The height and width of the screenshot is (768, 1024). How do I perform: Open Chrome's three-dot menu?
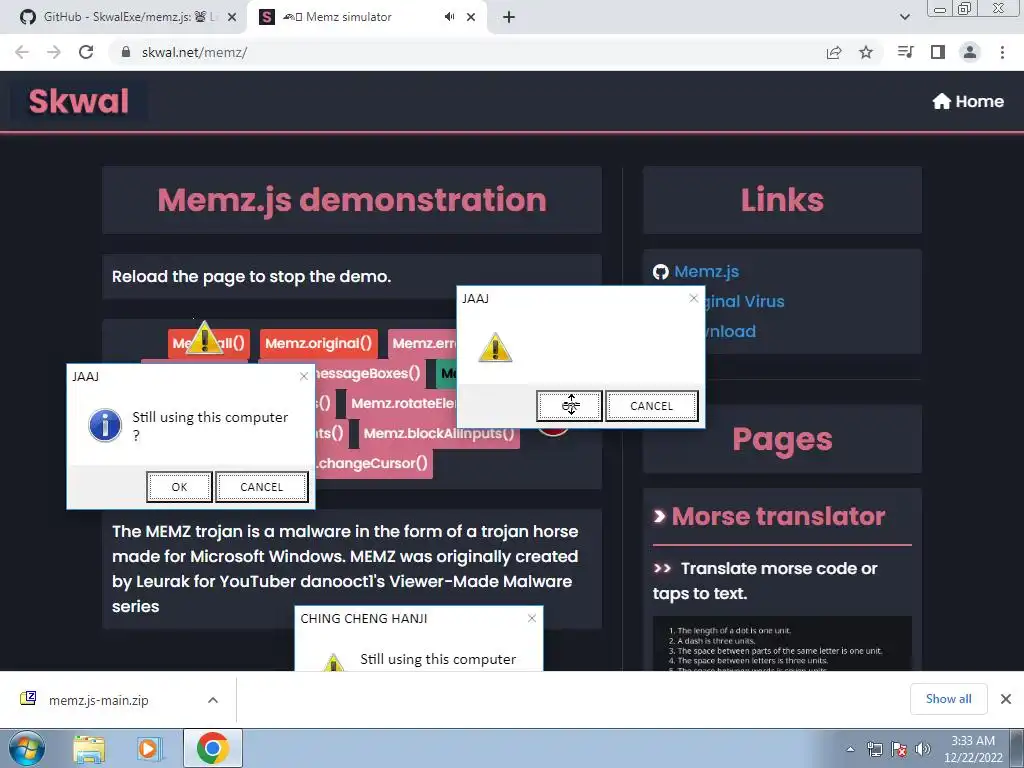pos(1002,52)
